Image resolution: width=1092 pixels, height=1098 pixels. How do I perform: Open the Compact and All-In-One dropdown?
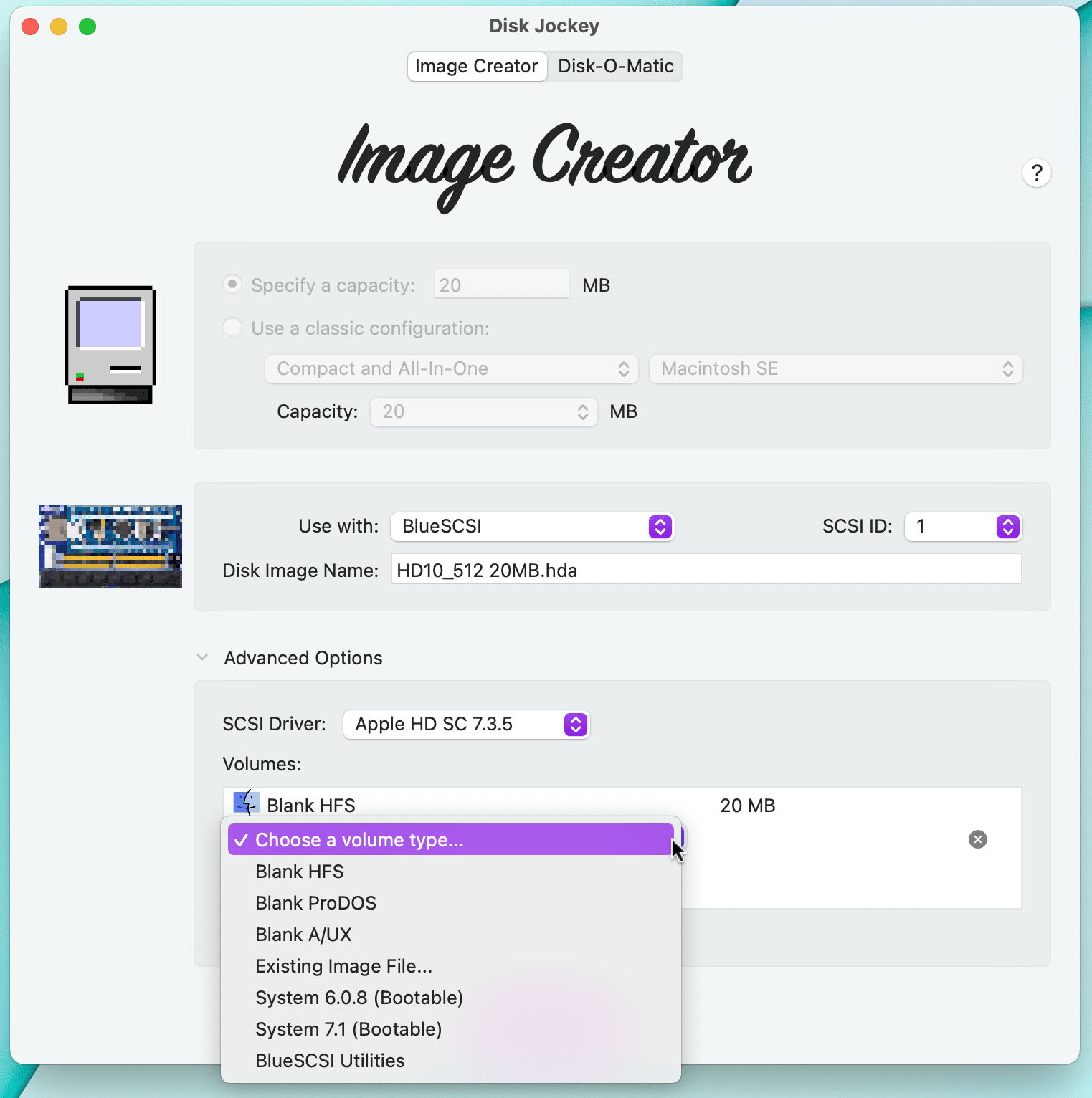(x=452, y=369)
